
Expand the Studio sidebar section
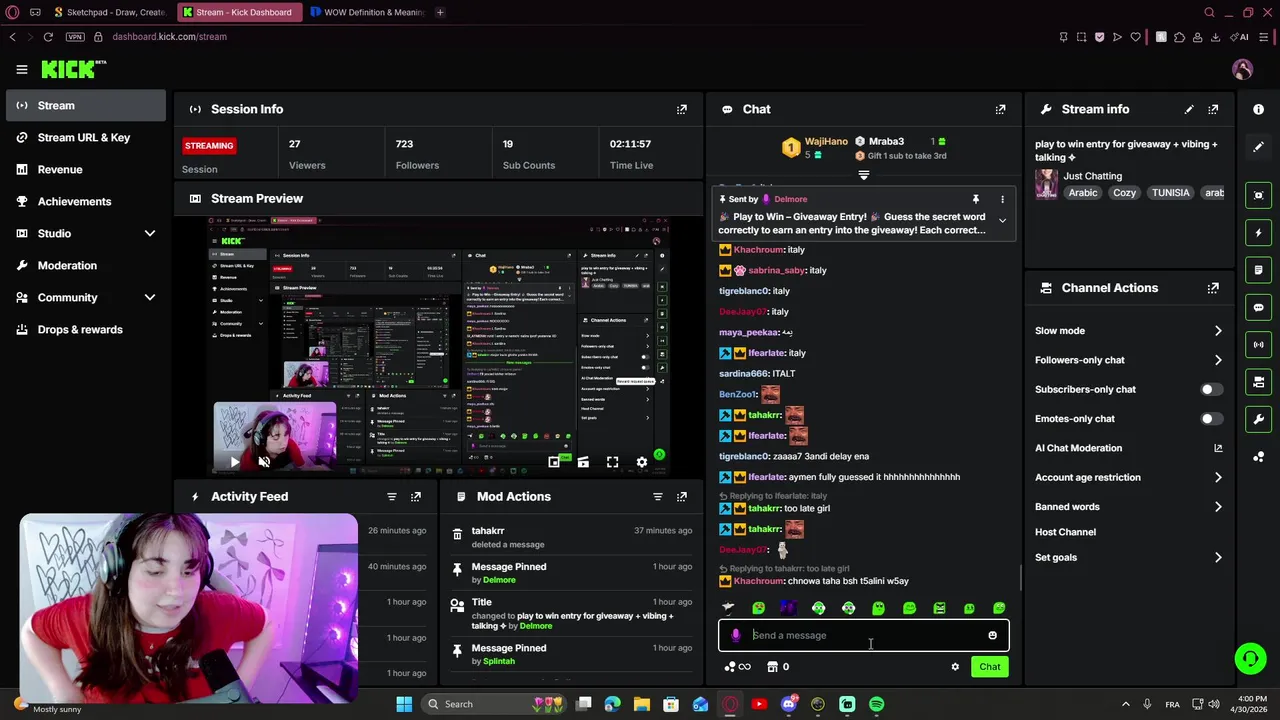coord(150,234)
